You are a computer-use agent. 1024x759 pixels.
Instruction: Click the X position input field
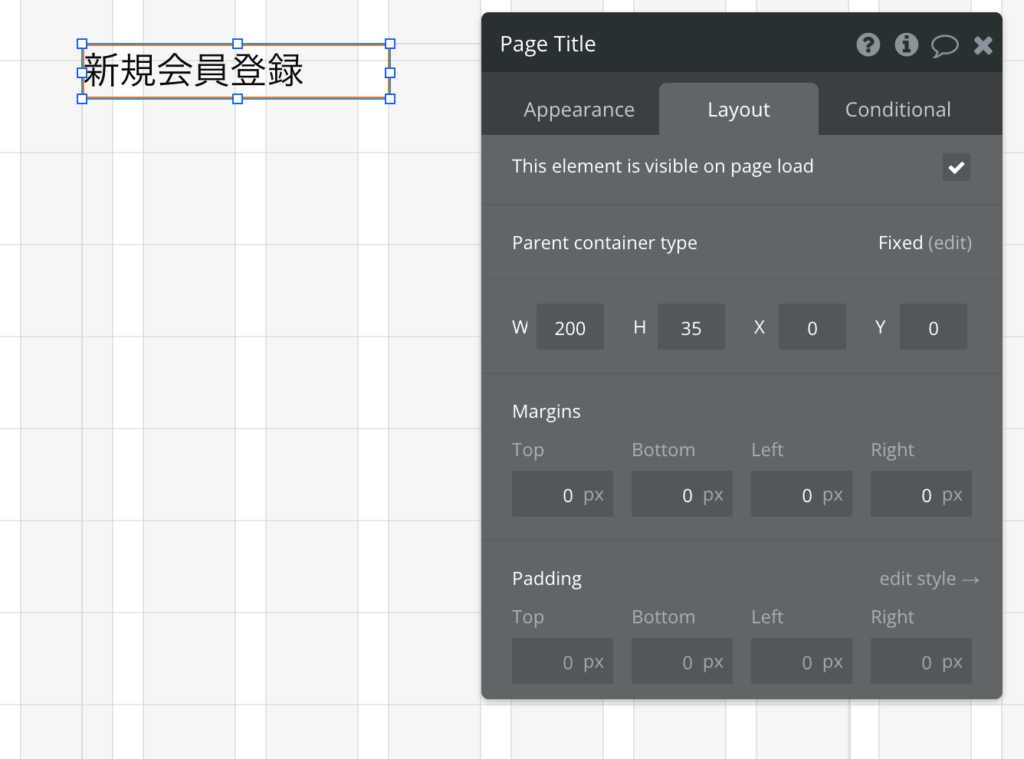pos(812,327)
